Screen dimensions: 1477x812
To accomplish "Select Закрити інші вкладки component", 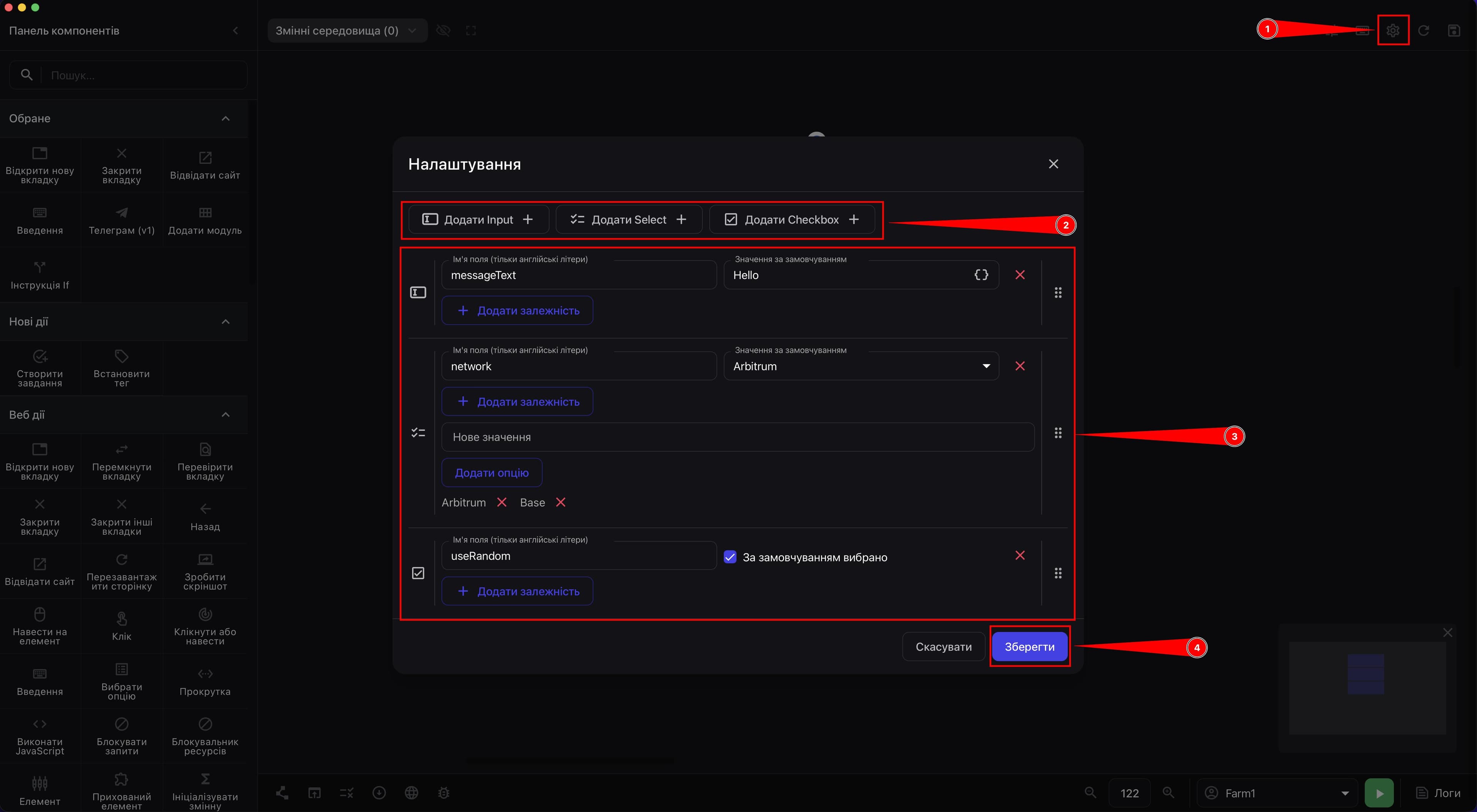I will (x=122, y=516).
